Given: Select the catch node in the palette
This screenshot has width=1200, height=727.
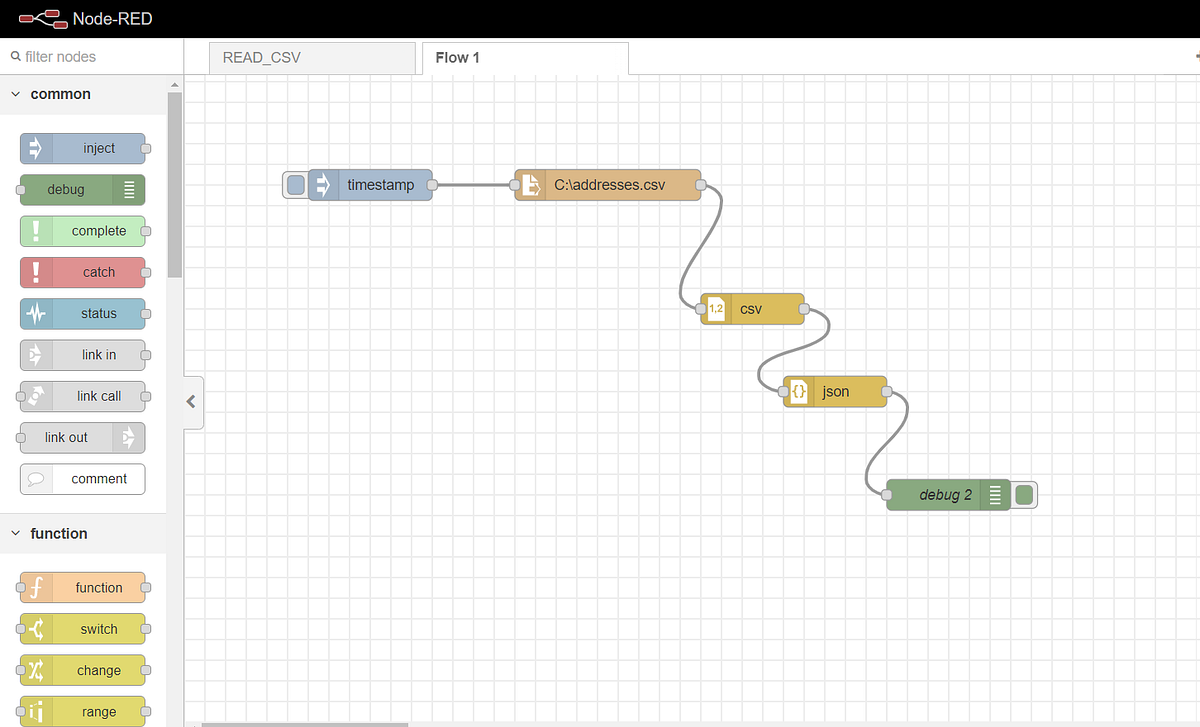Looking at the screenshot, I should point(84,272).
